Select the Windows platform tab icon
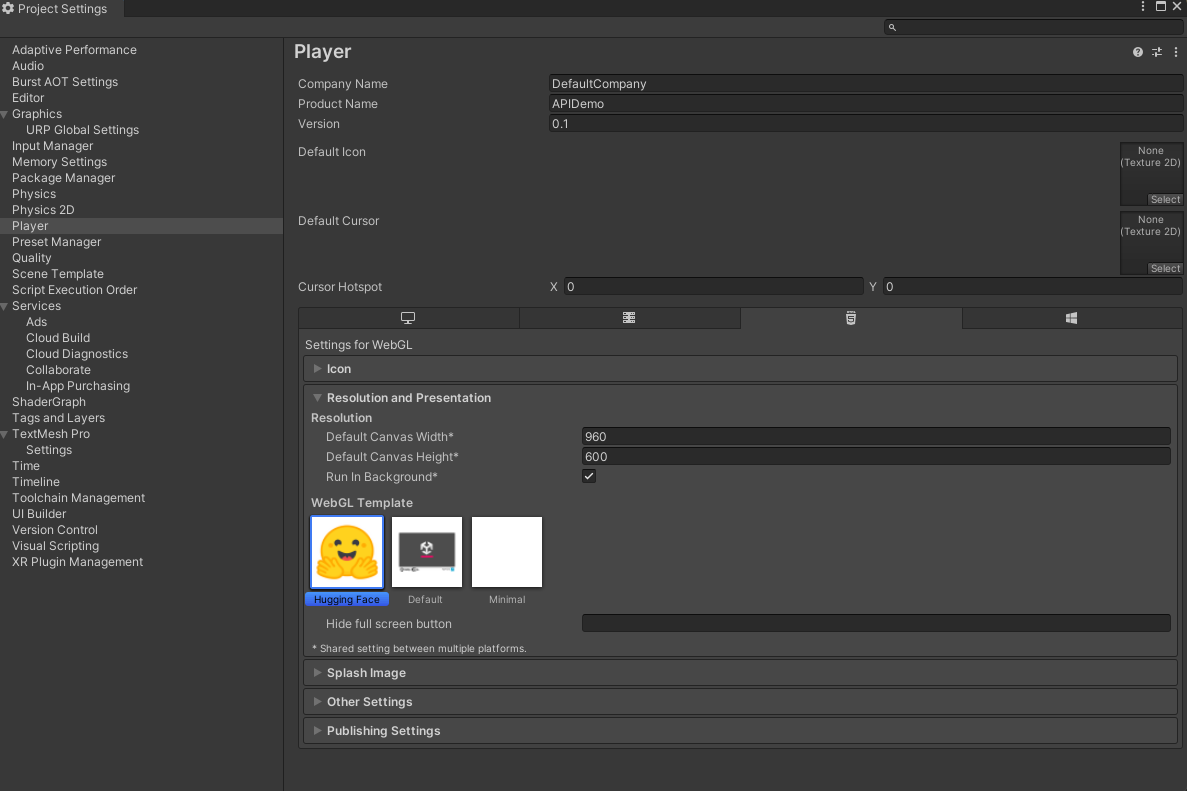Screen dimensions: 1187x791 [1071, 318]
